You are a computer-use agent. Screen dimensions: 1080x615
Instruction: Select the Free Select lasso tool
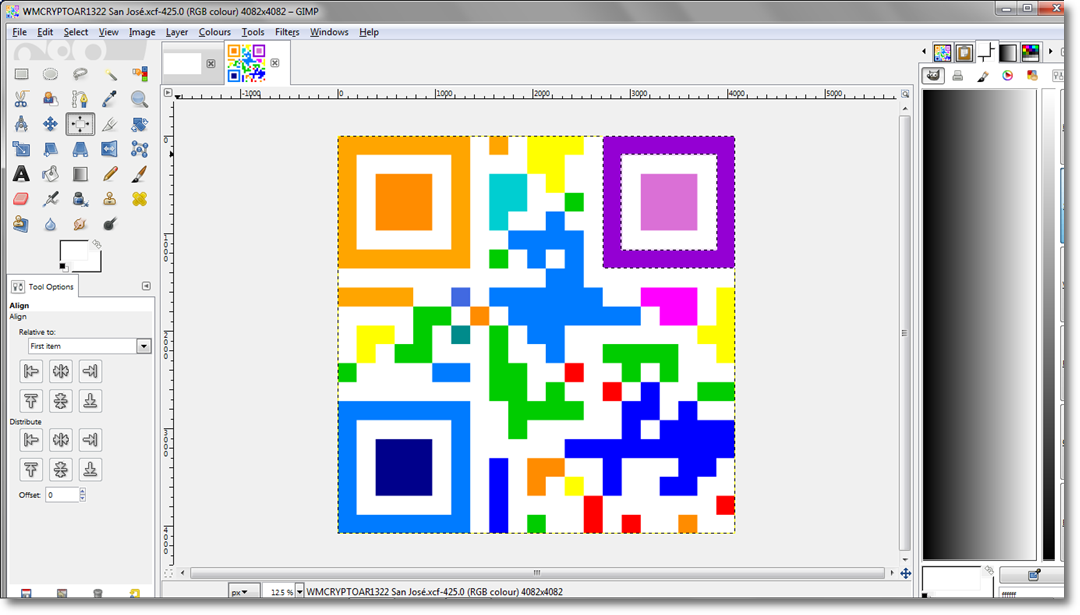click(80, 74)
